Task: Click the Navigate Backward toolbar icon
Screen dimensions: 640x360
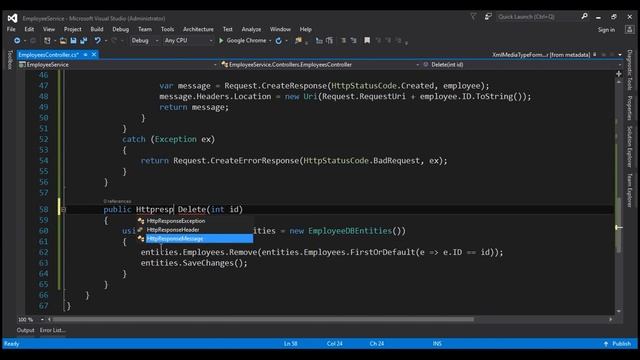Action: 17,40
